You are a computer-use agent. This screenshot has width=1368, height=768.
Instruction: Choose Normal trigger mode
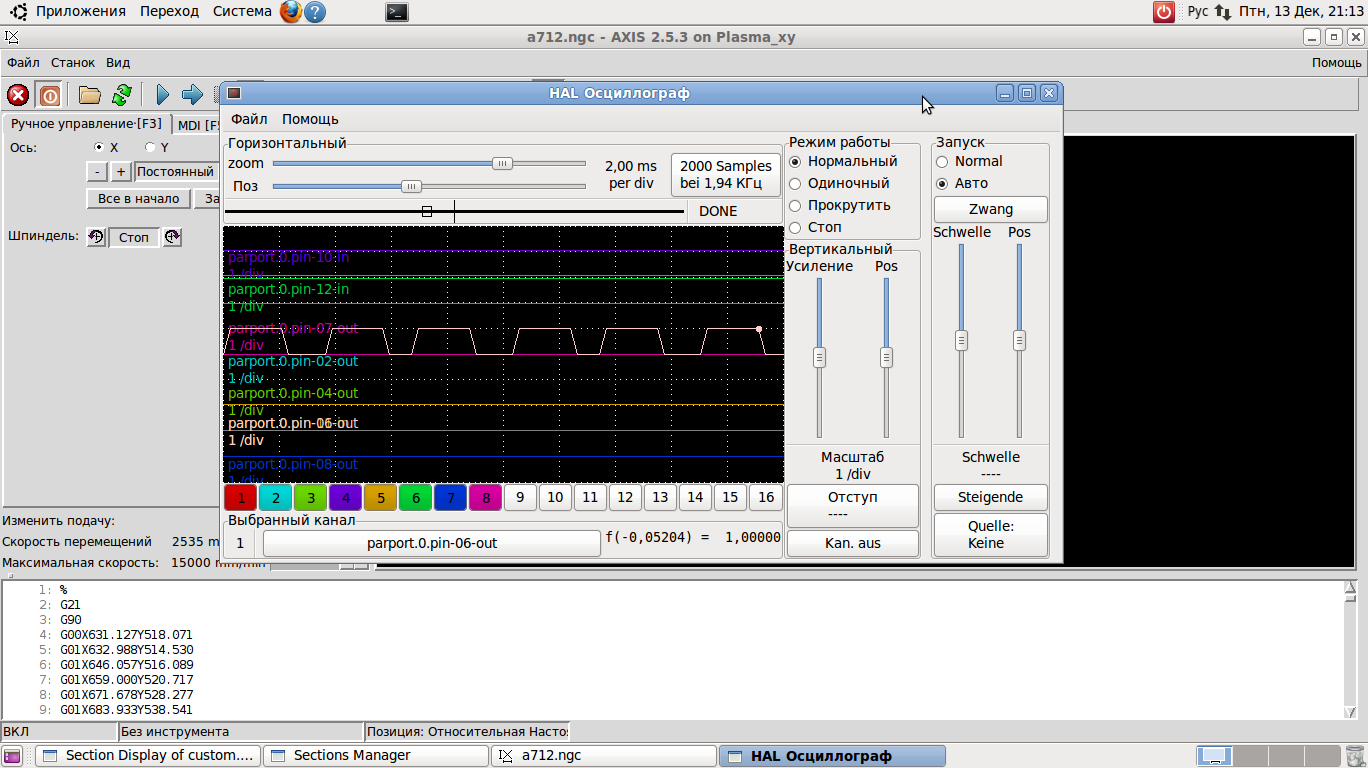point(942,161)
